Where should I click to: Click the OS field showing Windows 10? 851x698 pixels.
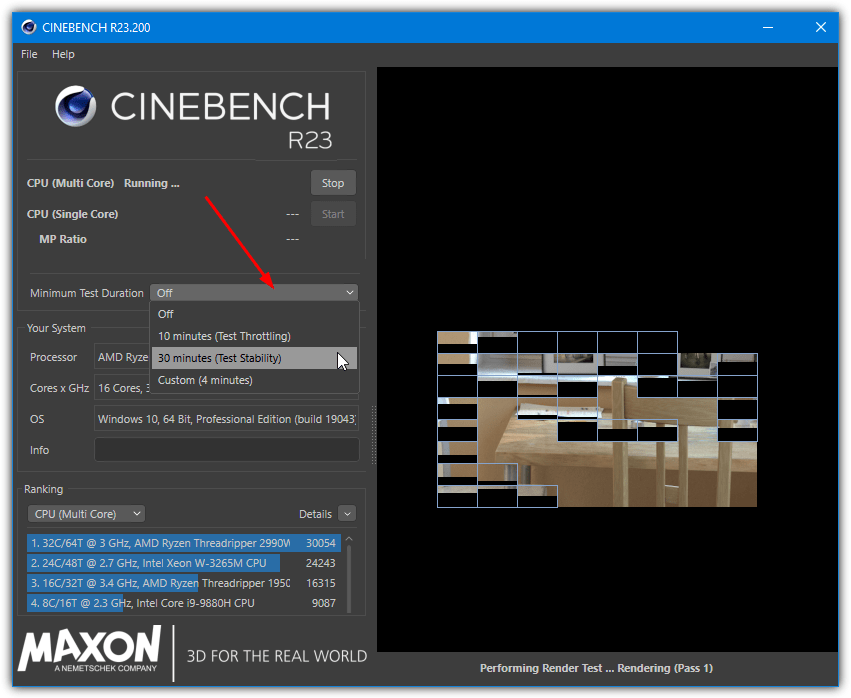coord(226,419)
